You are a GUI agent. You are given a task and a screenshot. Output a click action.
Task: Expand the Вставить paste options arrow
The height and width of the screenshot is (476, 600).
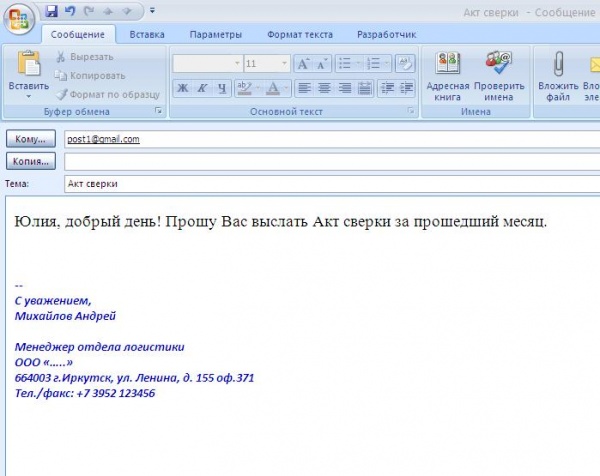[29, 97]
